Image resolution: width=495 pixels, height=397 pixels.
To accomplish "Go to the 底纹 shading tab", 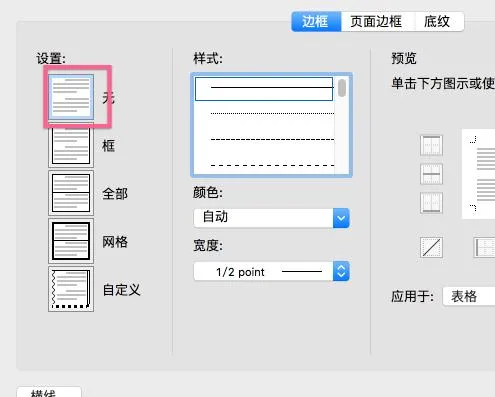I will point(439,22).
